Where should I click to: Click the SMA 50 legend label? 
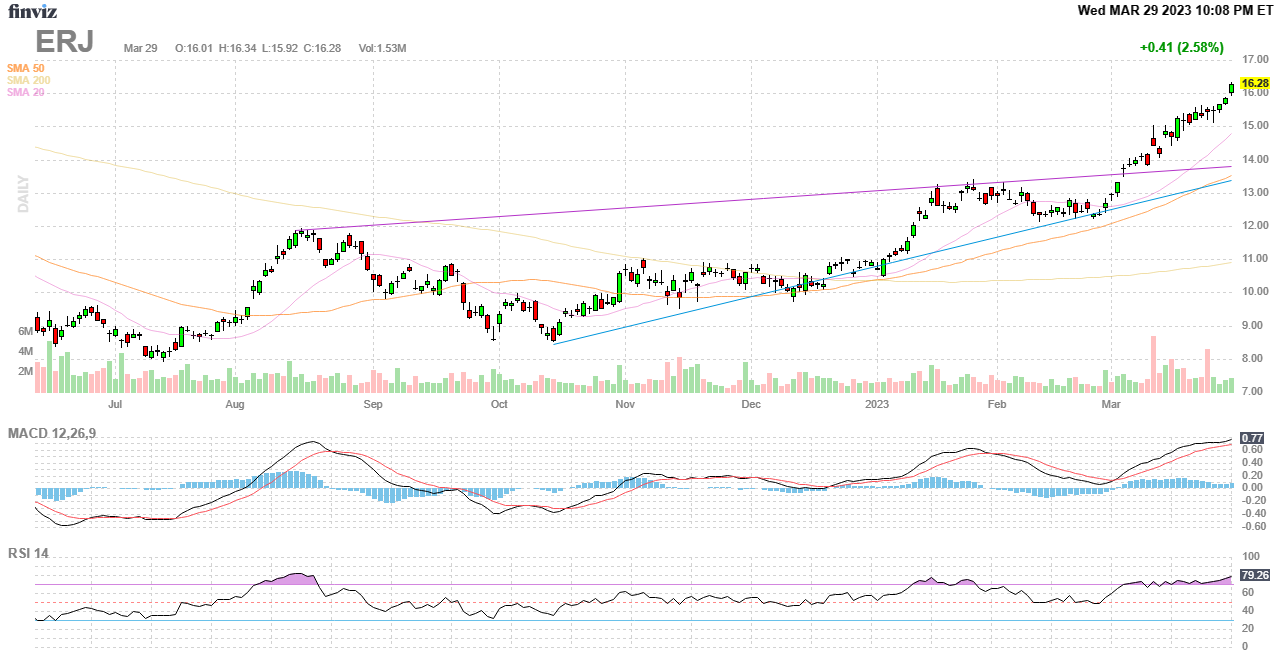pos(27,68)
